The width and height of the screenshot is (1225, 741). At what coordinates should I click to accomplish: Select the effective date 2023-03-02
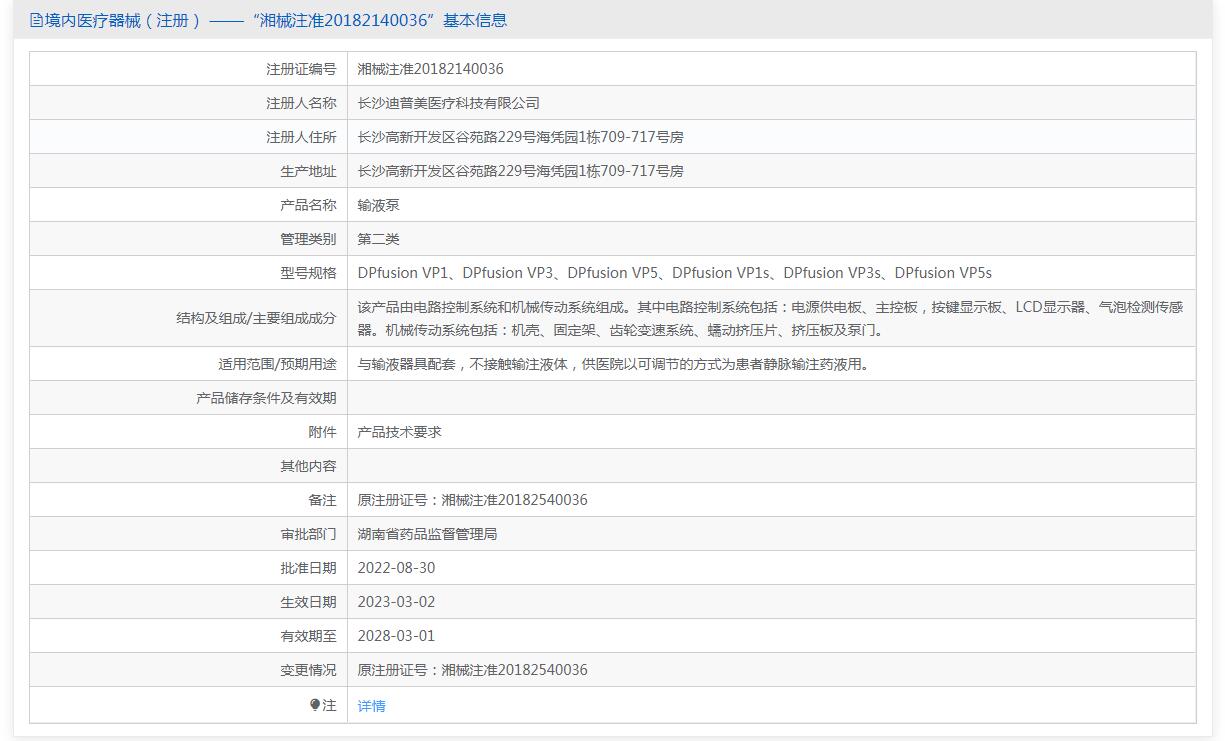(x=396, y=602)
